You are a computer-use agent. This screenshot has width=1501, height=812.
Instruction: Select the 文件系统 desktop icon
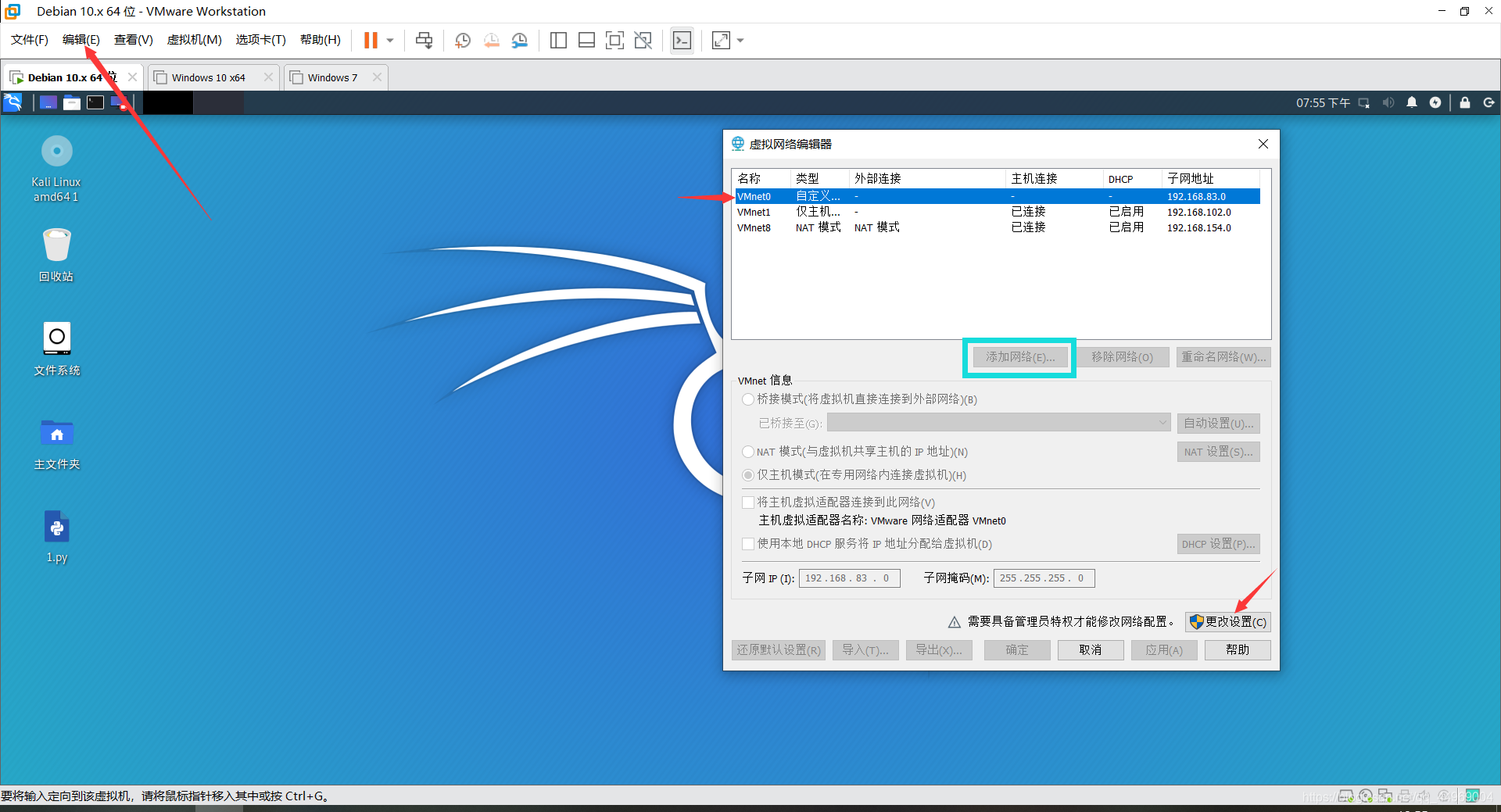point(56,349)
